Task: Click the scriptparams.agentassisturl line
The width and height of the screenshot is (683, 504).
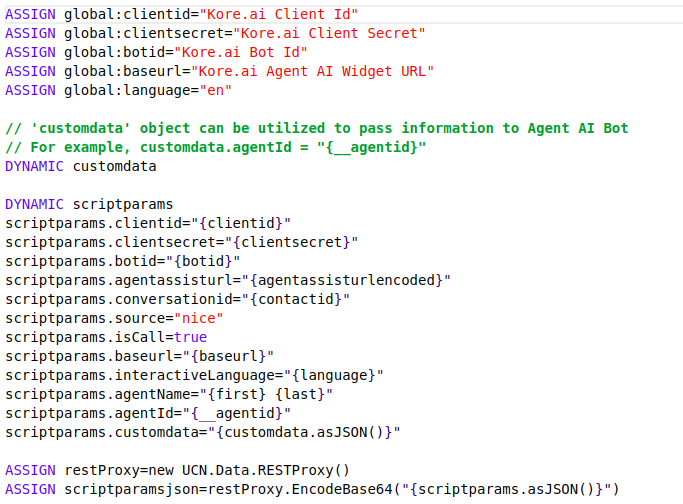Action: (228, 280)
